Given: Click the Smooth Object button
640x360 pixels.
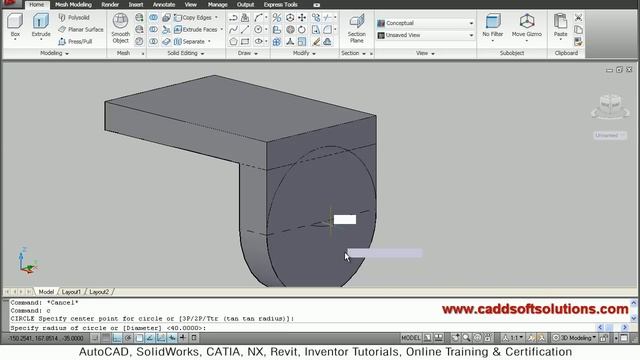Looking at the screenshot, I should tap(120, 28).
